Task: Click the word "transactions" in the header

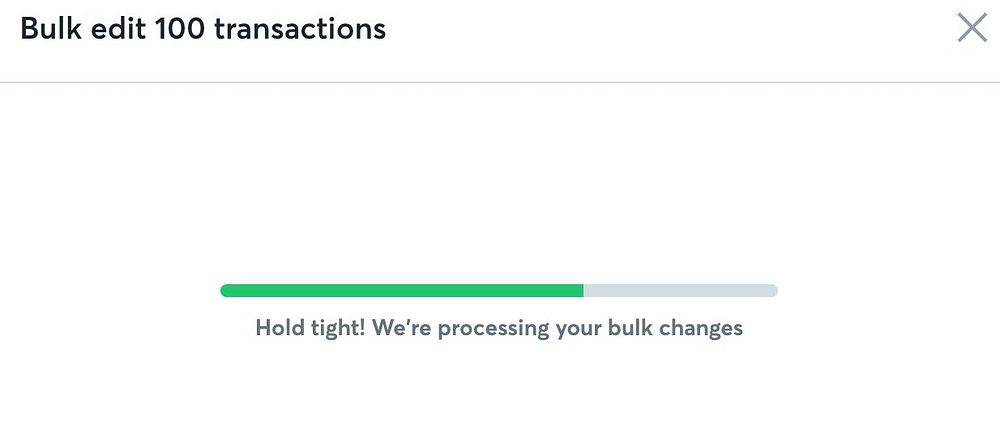Action: point(300,28)
